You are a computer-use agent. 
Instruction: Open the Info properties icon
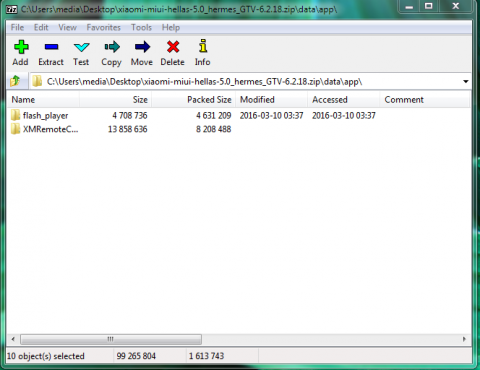click(203, 46)
